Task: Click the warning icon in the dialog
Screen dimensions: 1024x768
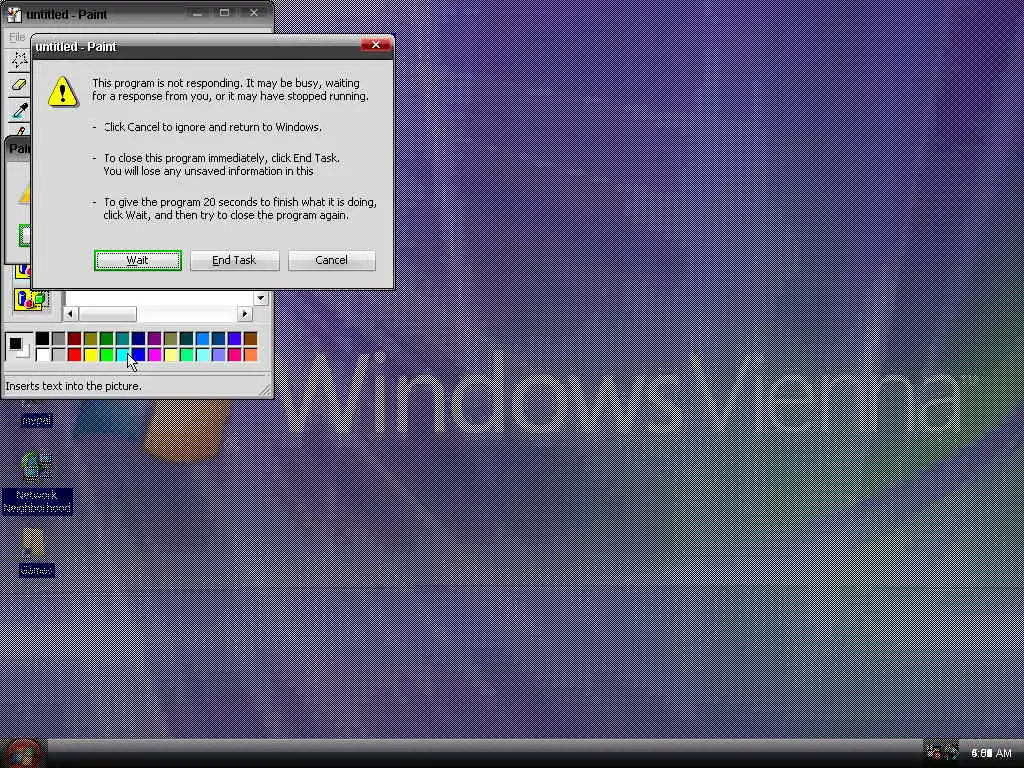Action: point(63,91)
